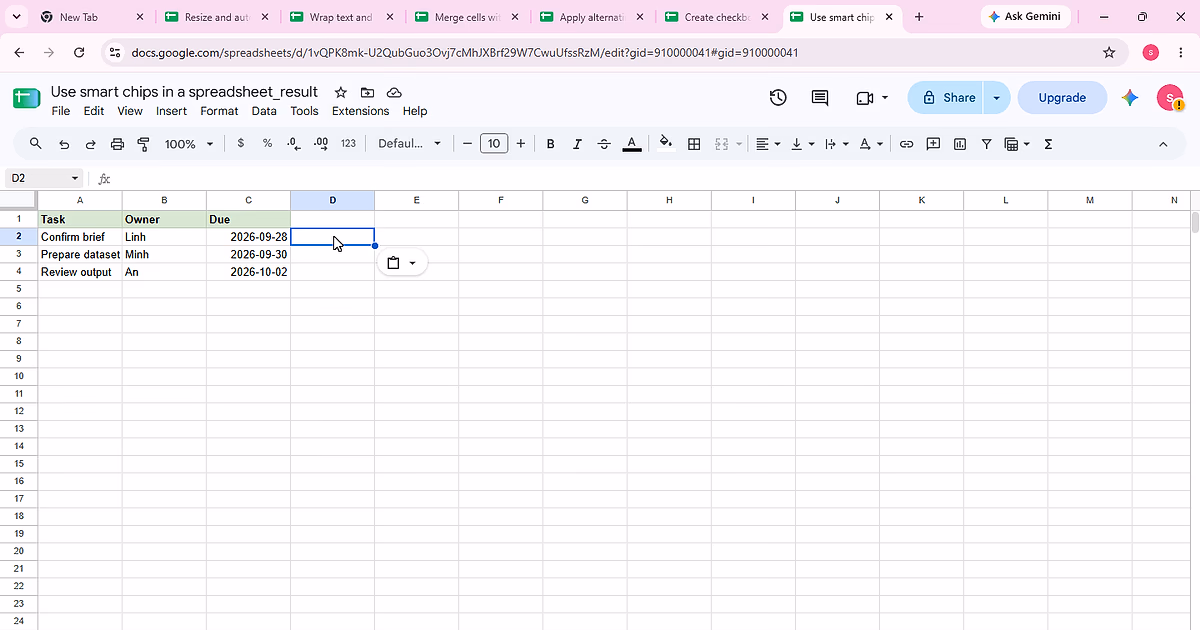Viewport: 1200px width, 630px height.
Task: Open the Data menu
Action: 264,111
